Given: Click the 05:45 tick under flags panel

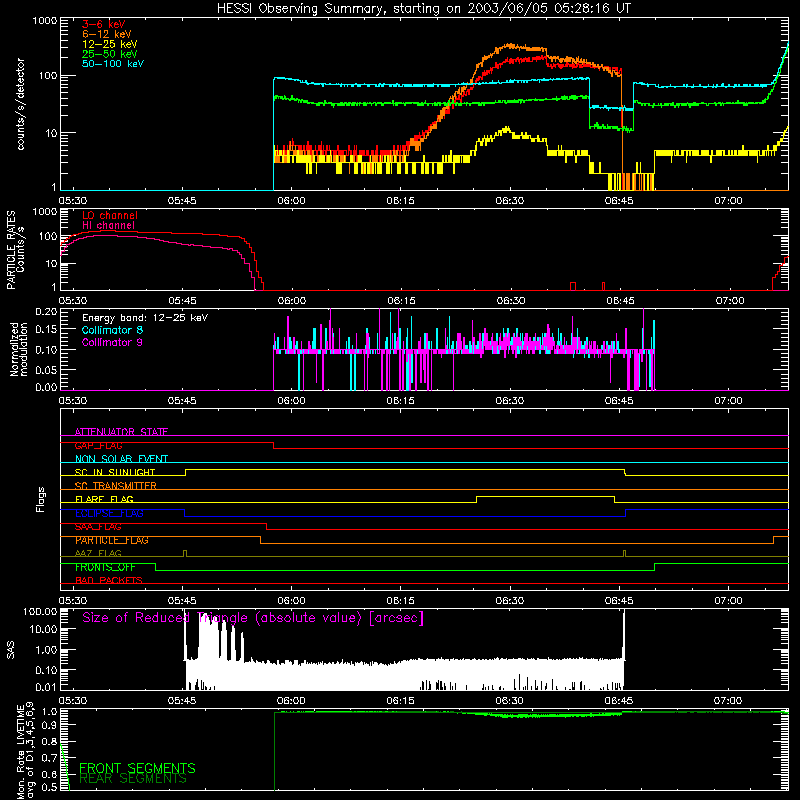Looking at the screenshot, I should 182,601.
